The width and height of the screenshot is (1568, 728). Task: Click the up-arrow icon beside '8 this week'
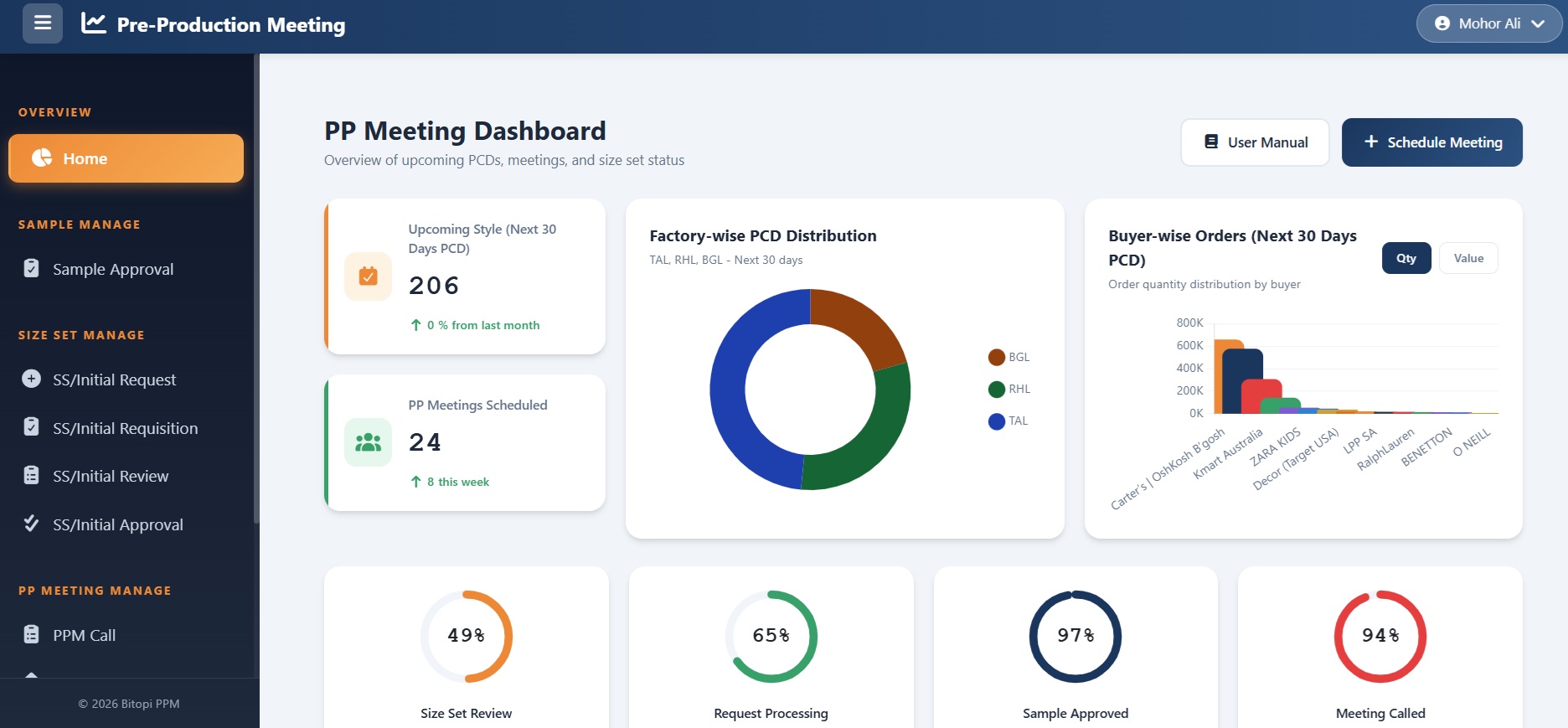click(x=415, y=482)
